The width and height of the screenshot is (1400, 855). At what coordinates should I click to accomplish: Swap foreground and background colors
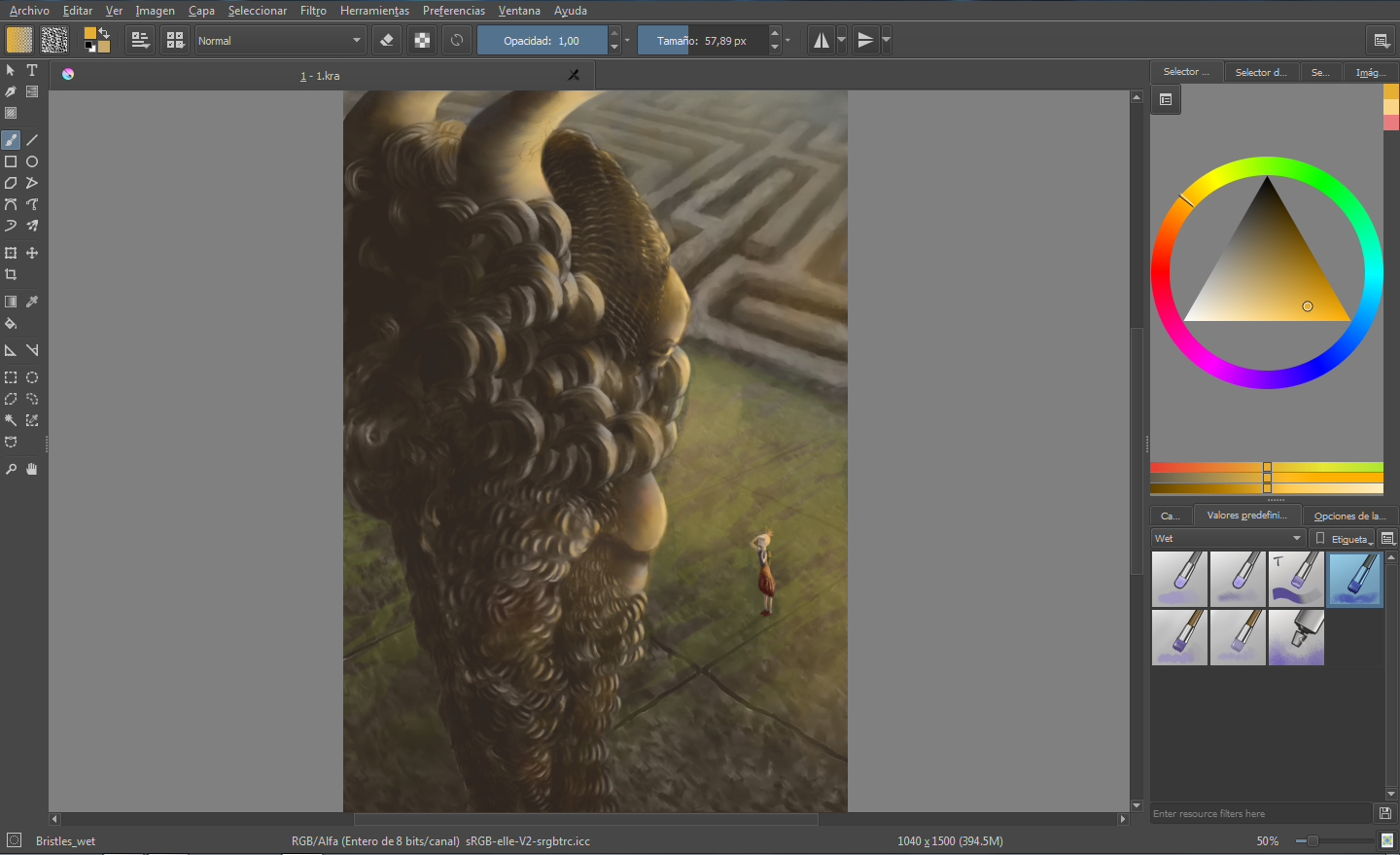point(104,33)
